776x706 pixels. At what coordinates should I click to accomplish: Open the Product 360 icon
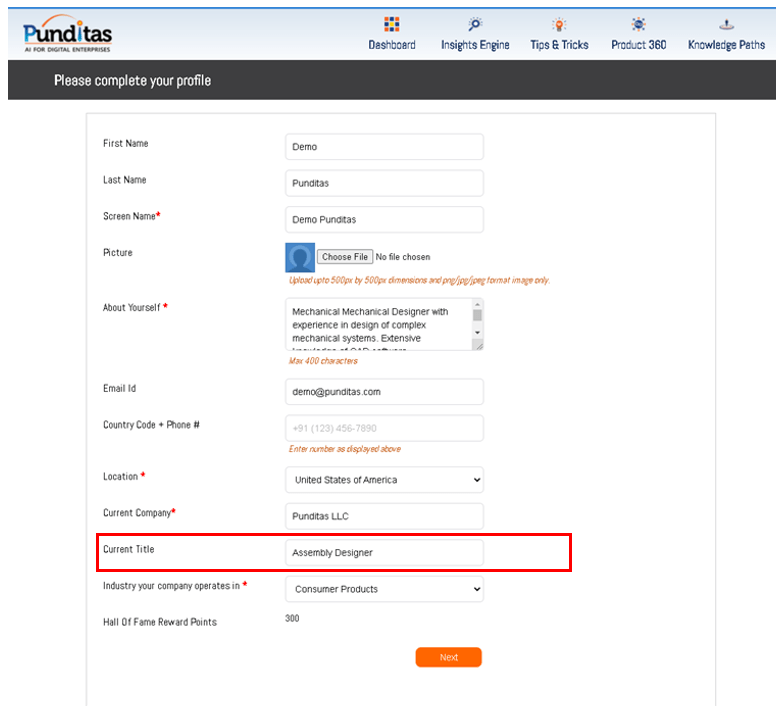[638, 25]
